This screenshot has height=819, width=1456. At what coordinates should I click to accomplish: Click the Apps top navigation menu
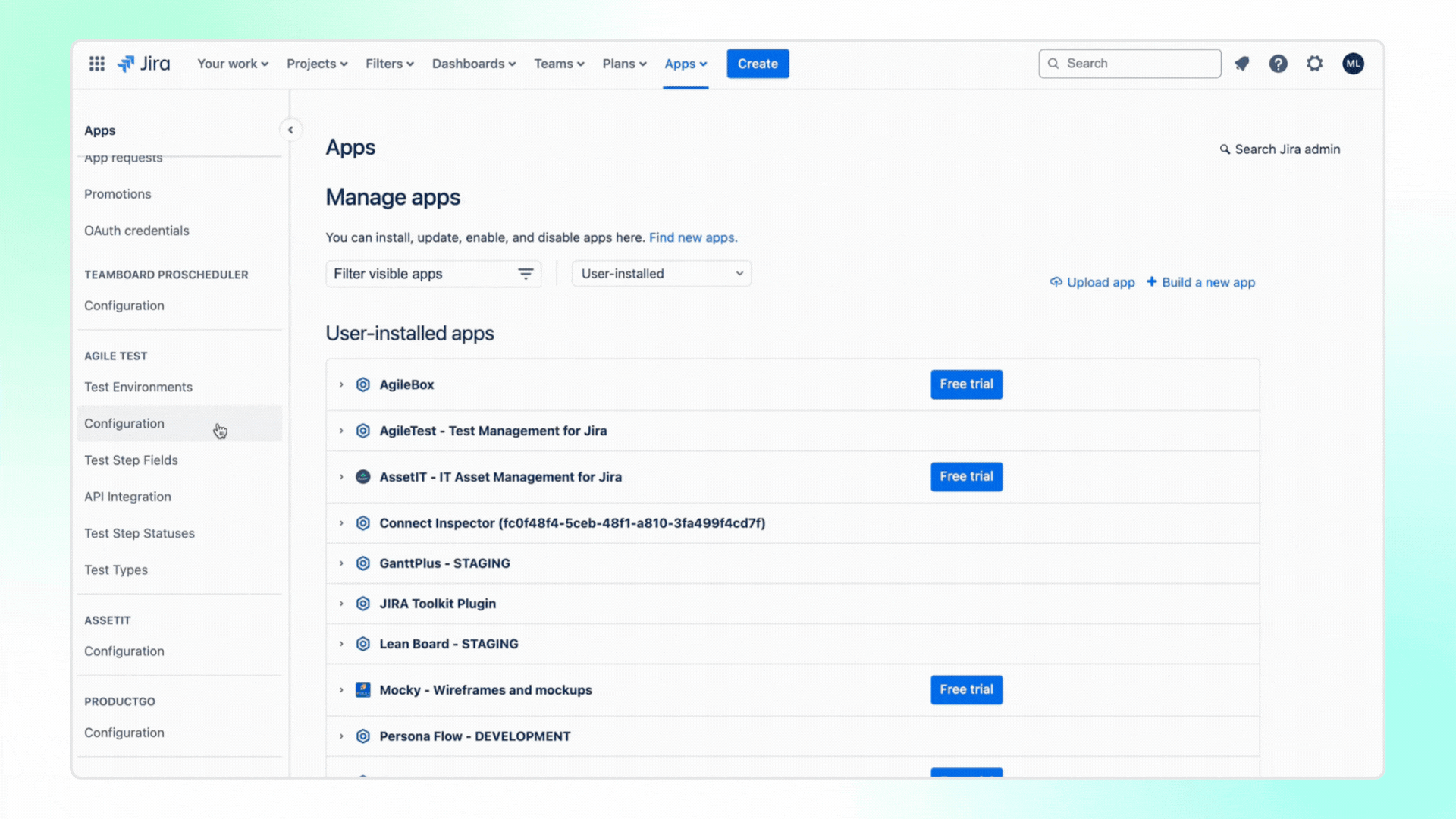click(x=685, y=63)
